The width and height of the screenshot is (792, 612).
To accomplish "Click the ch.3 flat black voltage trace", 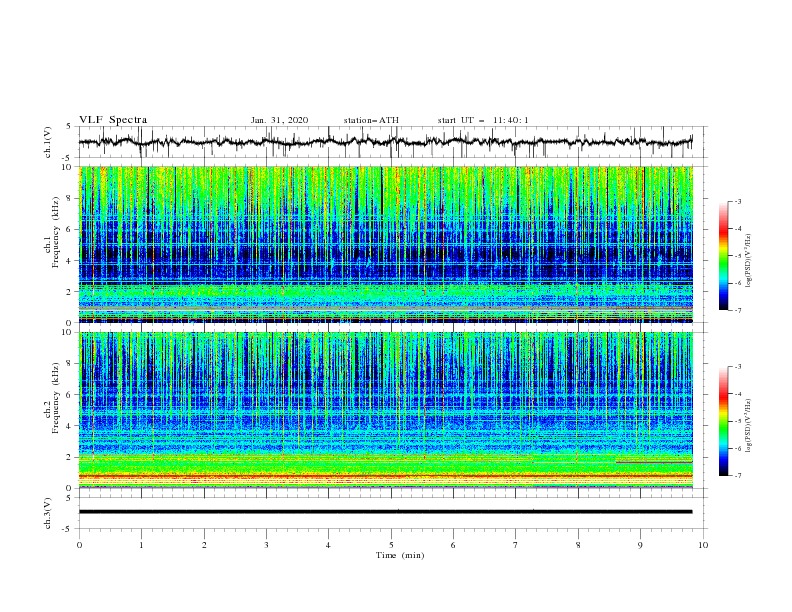I will [385, 512].
